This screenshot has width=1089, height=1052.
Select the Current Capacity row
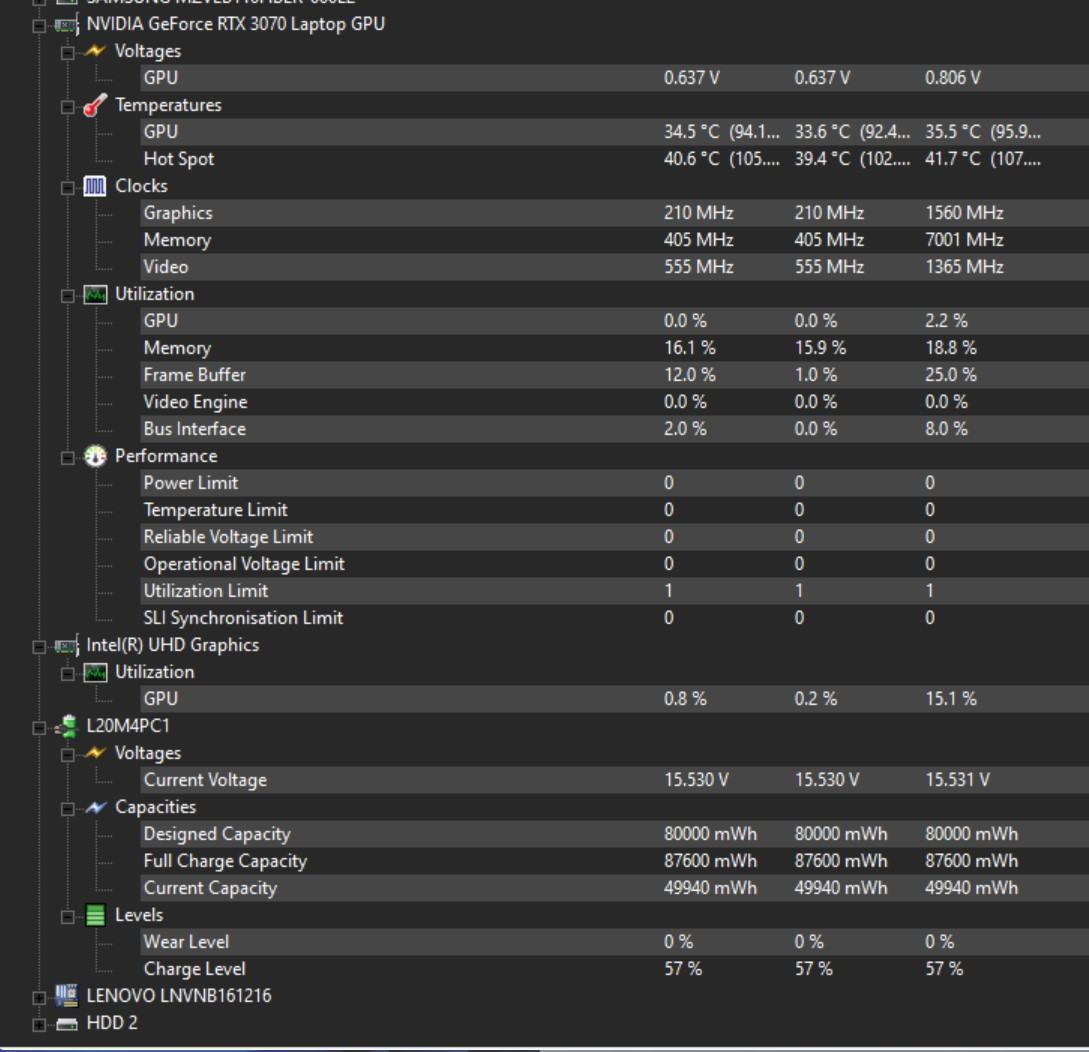click(x=615, y=888)
